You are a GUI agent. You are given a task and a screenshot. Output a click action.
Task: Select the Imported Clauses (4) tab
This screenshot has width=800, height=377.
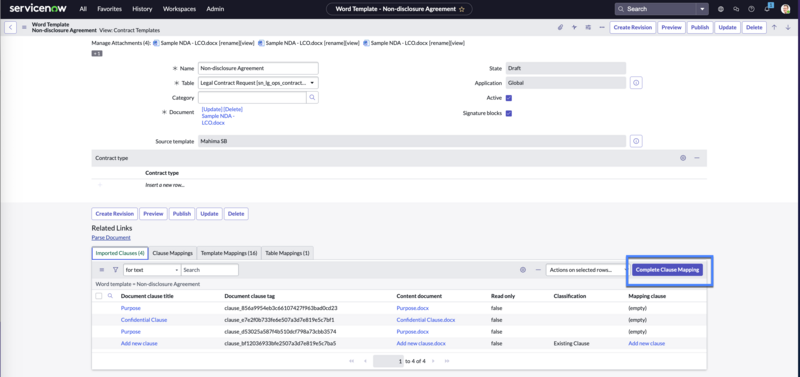point(120,253)
